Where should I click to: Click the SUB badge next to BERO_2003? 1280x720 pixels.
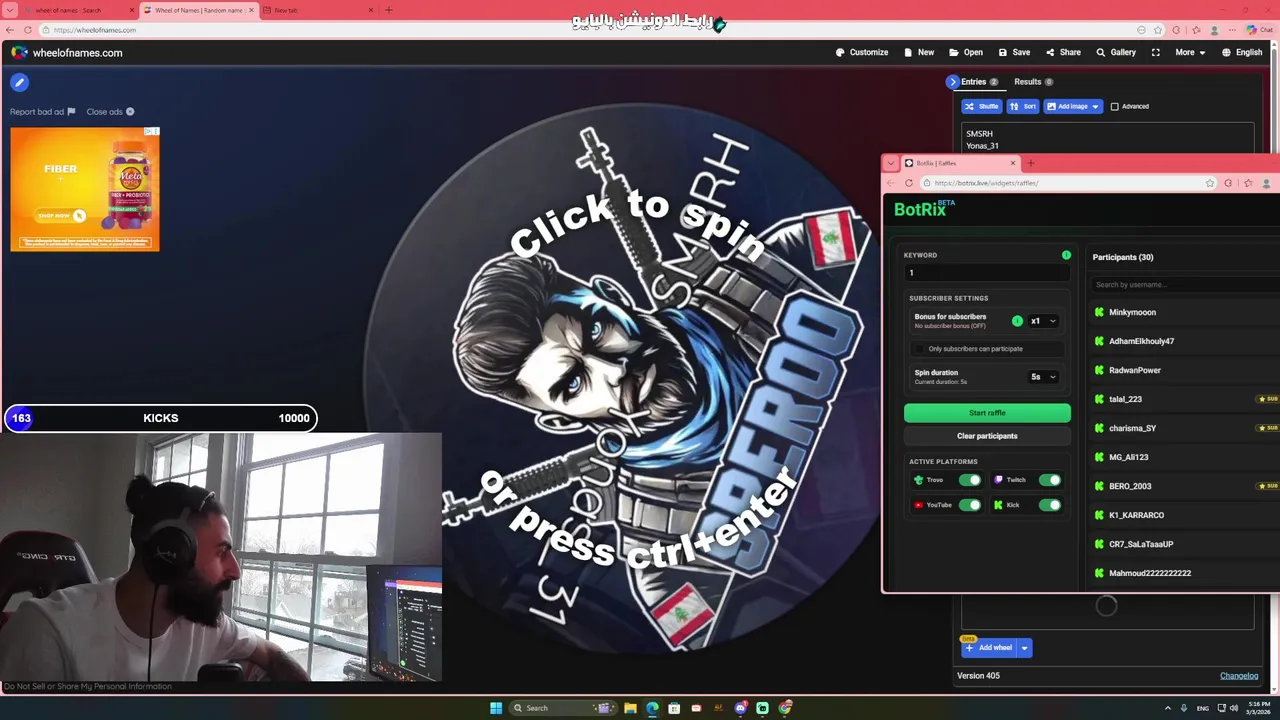click(x=1268, y=486)
